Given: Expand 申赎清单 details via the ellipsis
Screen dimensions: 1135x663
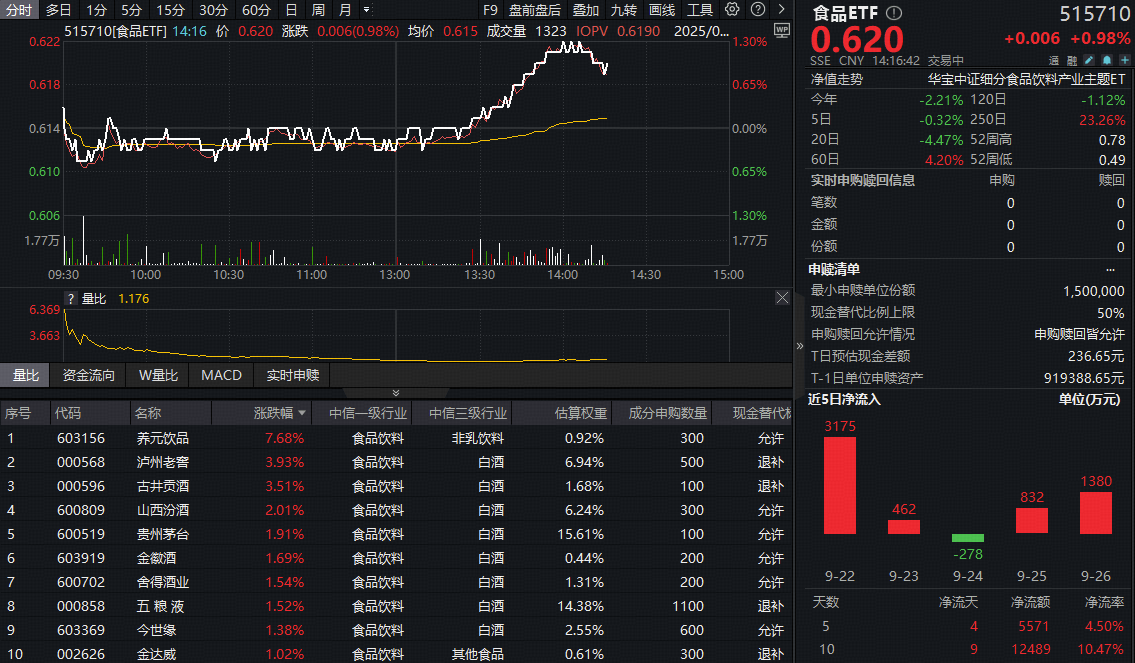Looking at the screenshot, I should pos(1126,269).
